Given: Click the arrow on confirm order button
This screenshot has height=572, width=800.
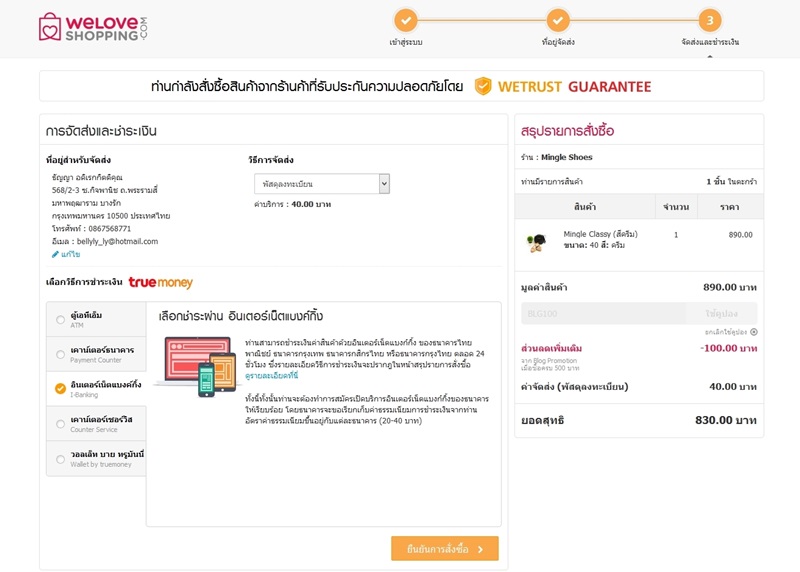Looking at the screenshot, I should 481,550.
